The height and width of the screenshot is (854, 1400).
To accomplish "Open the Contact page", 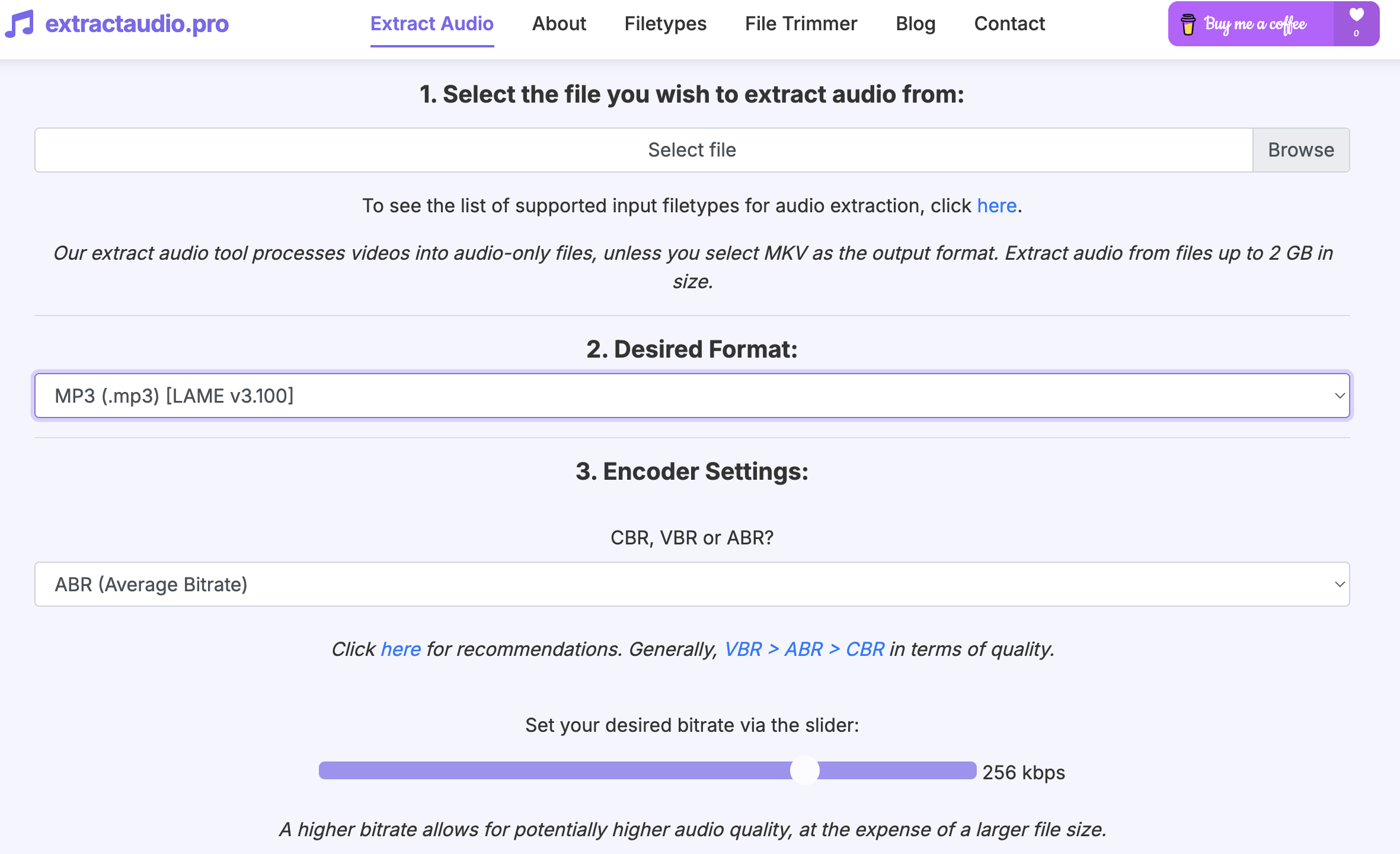I will 1009,24.
